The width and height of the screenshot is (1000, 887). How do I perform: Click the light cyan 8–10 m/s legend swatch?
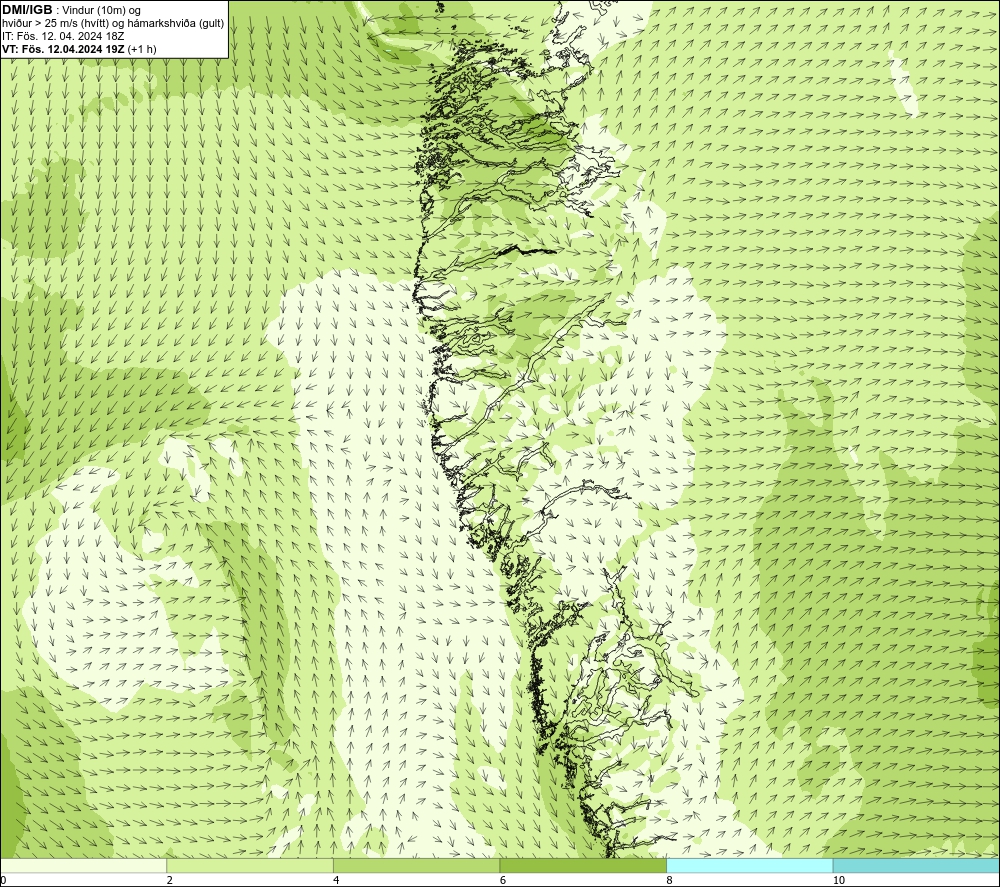(749, 865)
